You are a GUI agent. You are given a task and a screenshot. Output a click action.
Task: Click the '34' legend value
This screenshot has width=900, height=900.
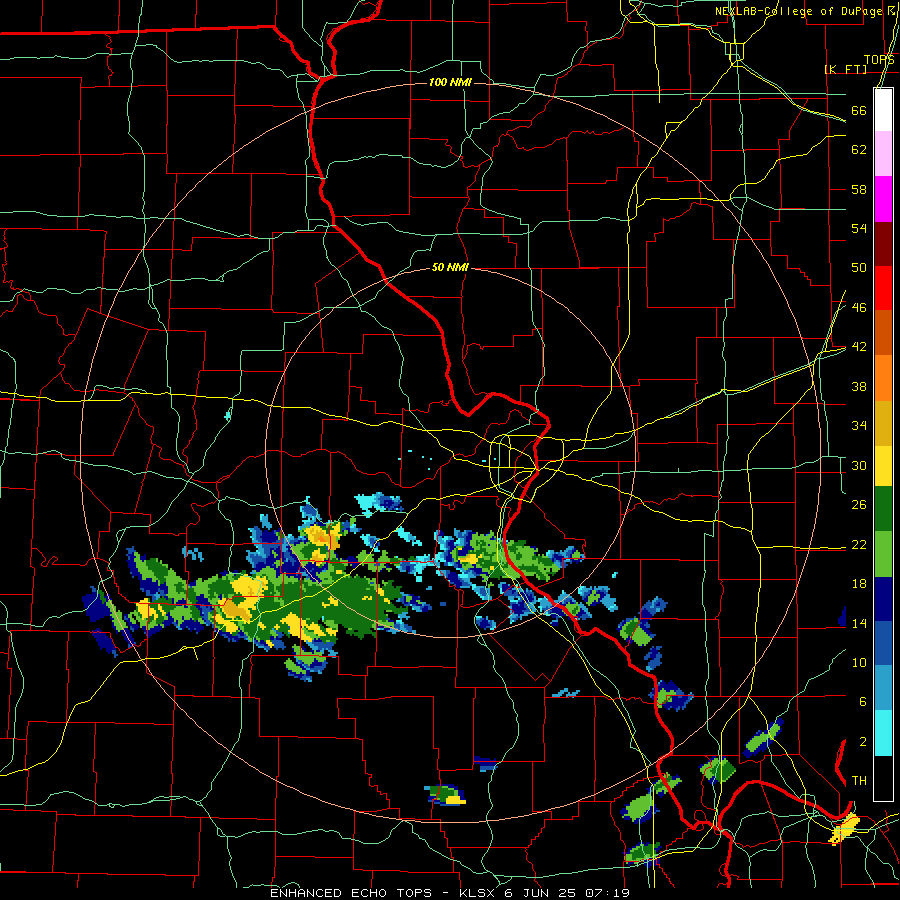pyautogui.click(x=859, y=426)
